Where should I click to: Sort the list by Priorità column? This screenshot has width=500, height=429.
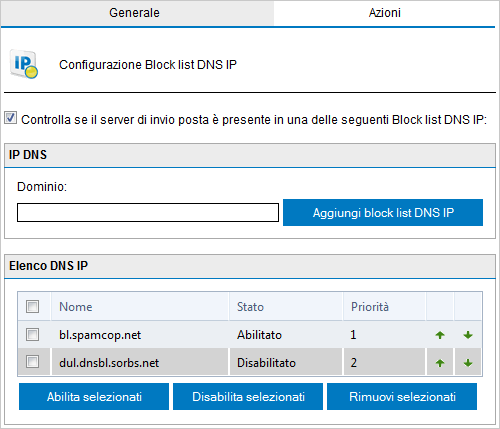click(370, 307)
